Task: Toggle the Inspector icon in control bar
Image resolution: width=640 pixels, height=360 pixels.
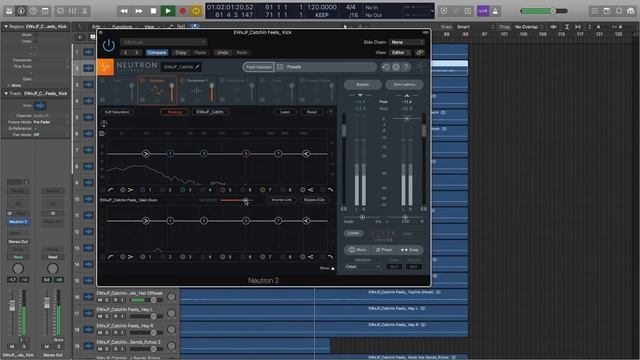Action: (x=21, y=11)
